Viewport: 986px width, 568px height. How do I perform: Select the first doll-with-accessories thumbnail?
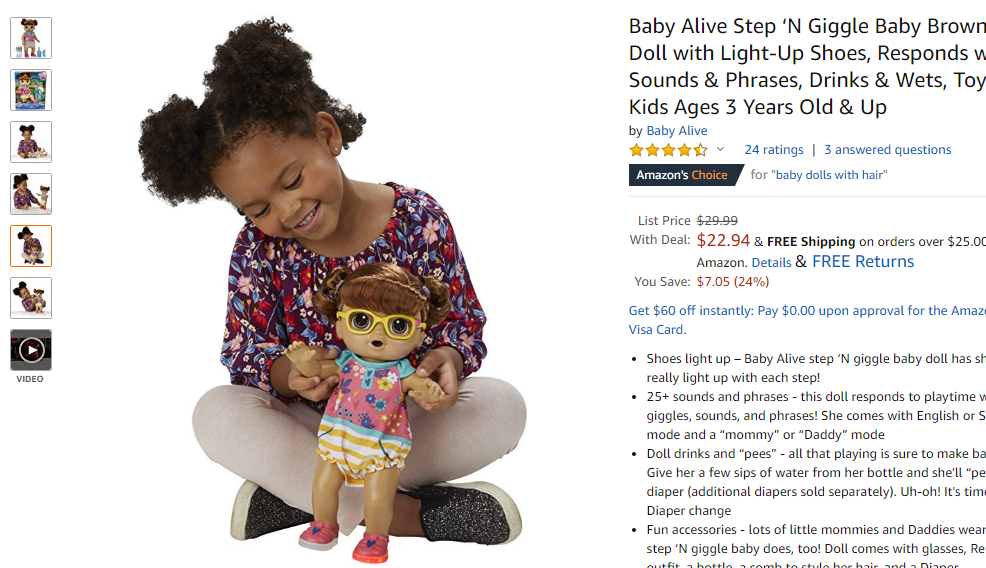point(31,38)
